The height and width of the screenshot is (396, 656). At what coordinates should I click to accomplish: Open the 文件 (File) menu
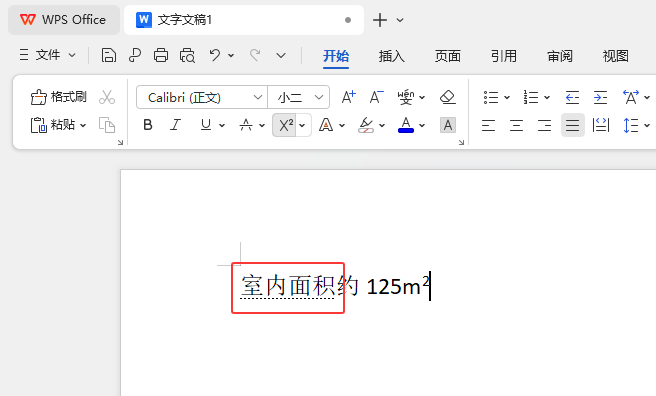[47, 55]
